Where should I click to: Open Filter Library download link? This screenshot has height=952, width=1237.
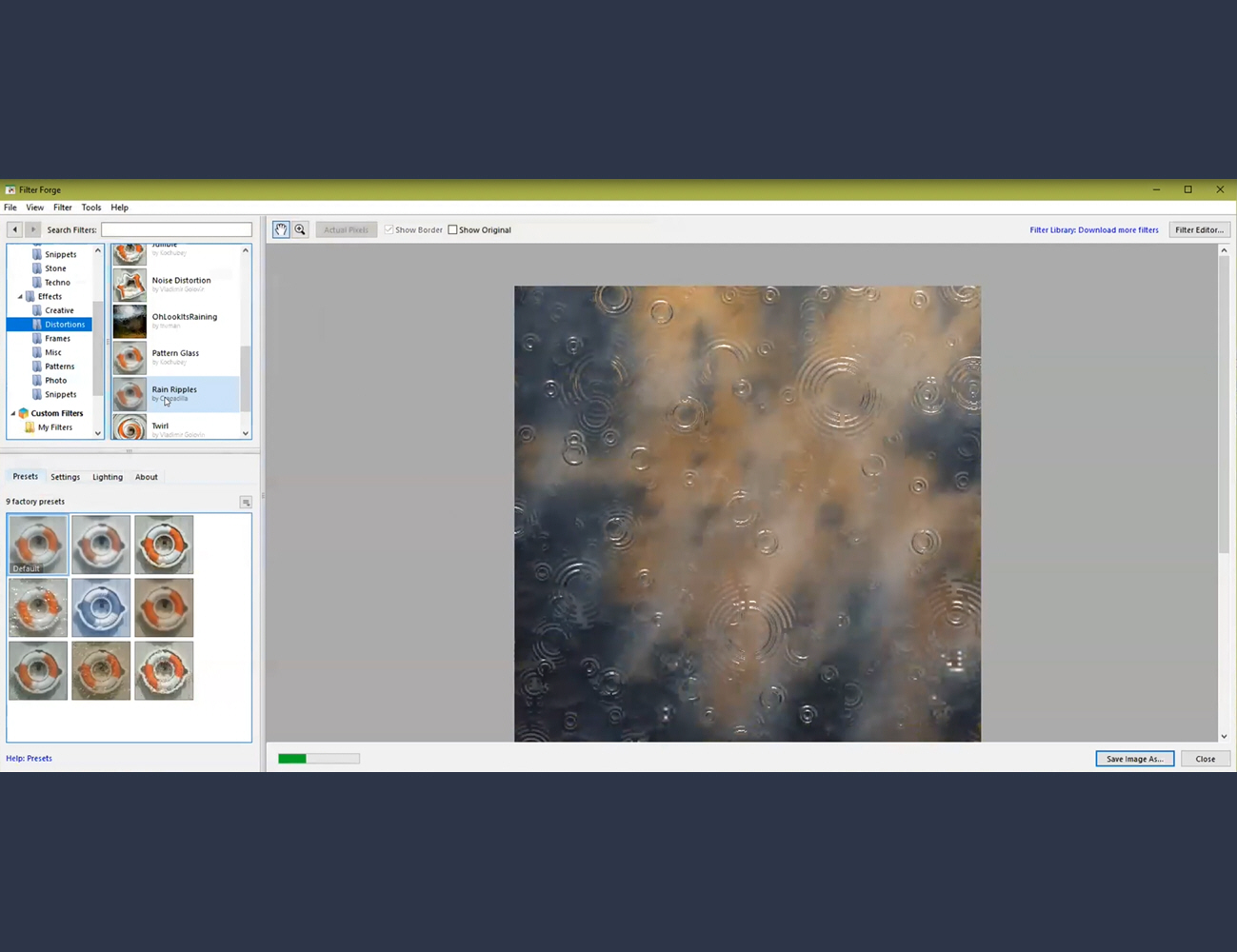1093,229
